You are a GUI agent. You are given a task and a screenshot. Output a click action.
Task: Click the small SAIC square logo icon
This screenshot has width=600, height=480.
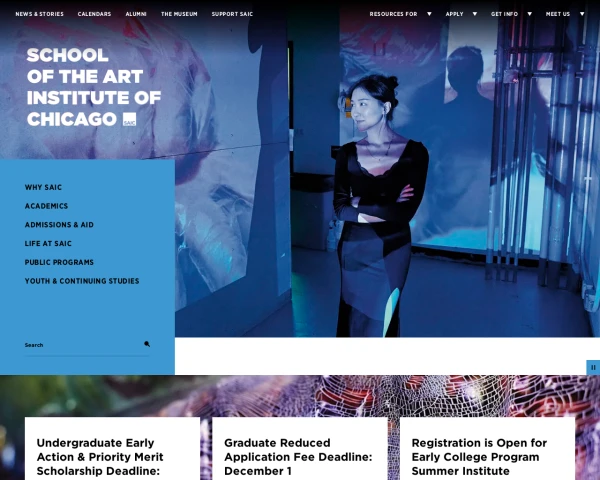(x=129, y=119)
